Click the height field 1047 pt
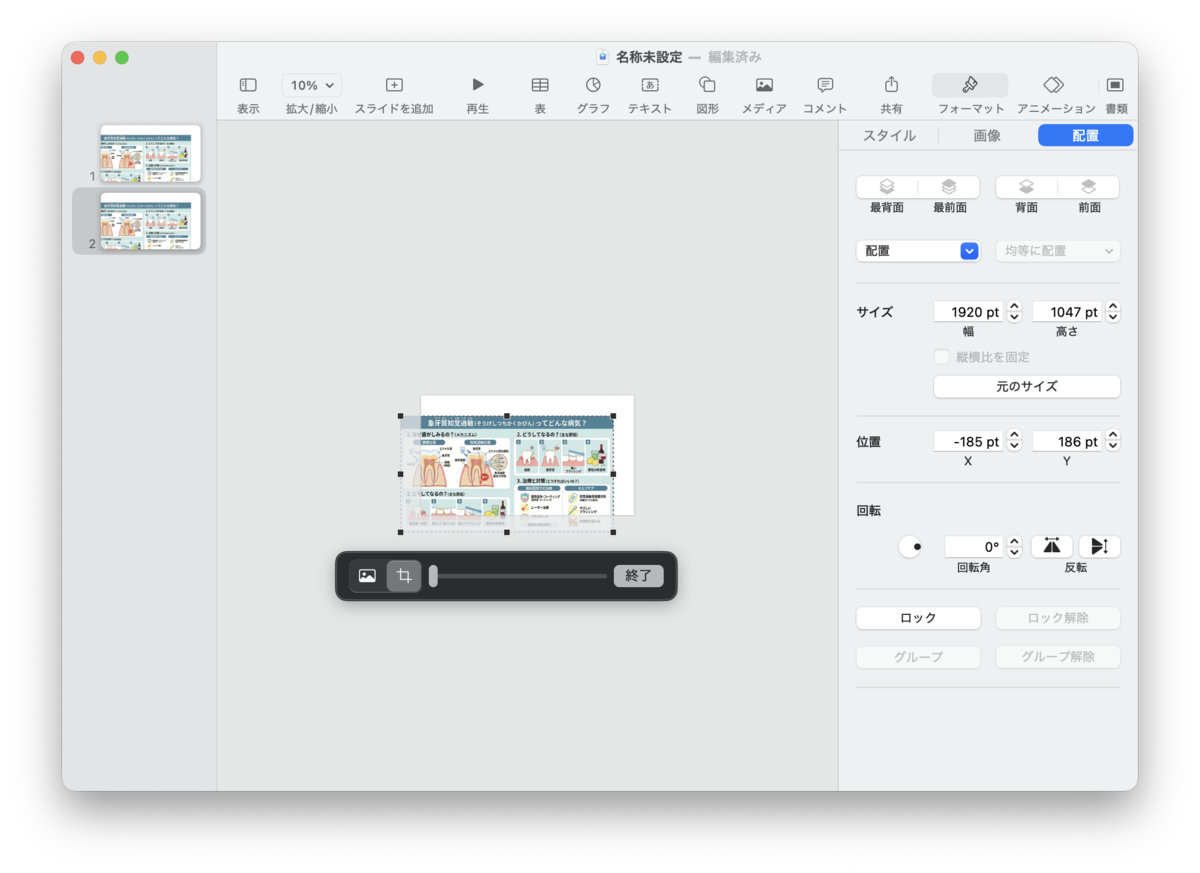1200x873 pixels. [1067, 312]
